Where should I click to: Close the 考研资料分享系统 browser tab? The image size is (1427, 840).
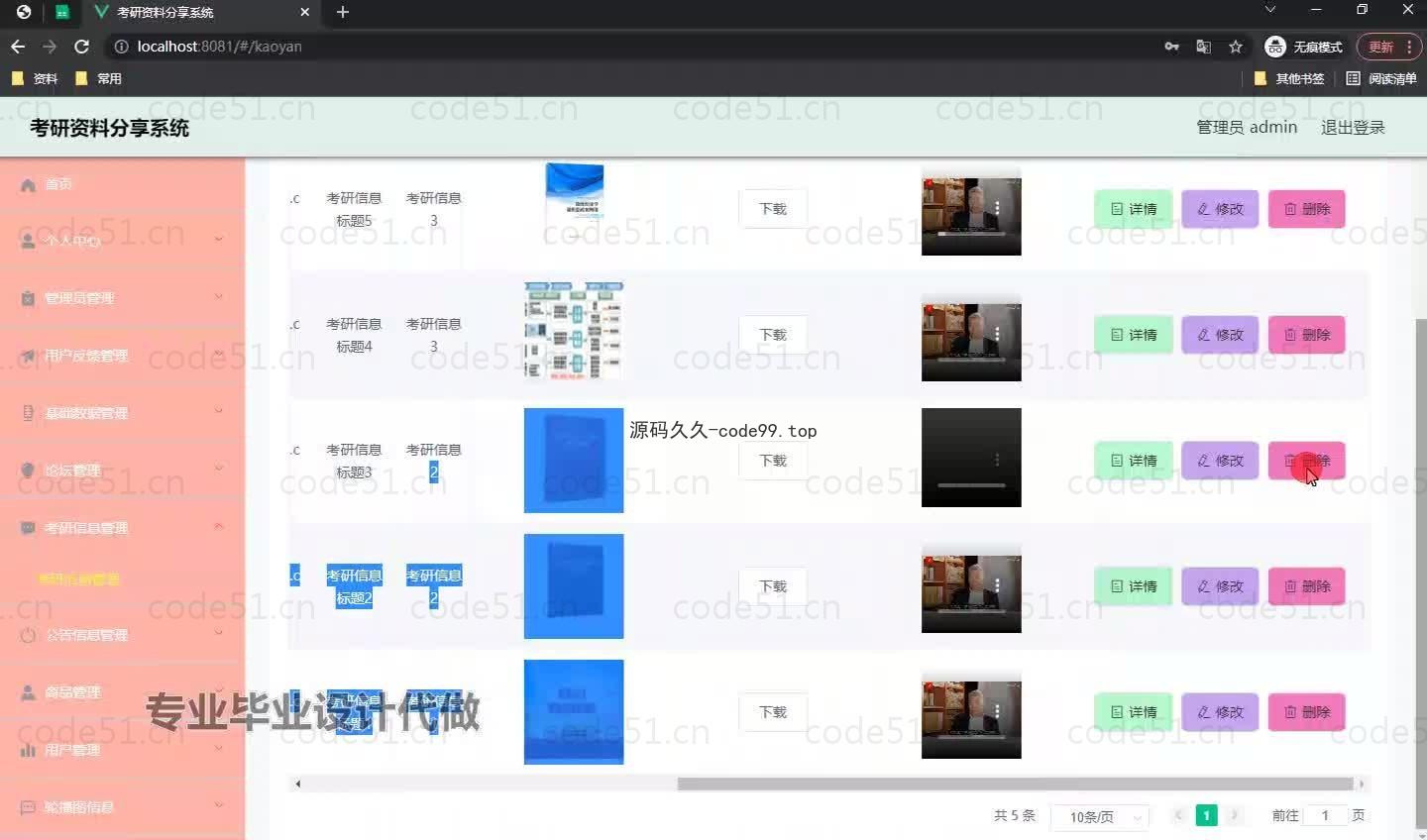[x=304, y=12]
